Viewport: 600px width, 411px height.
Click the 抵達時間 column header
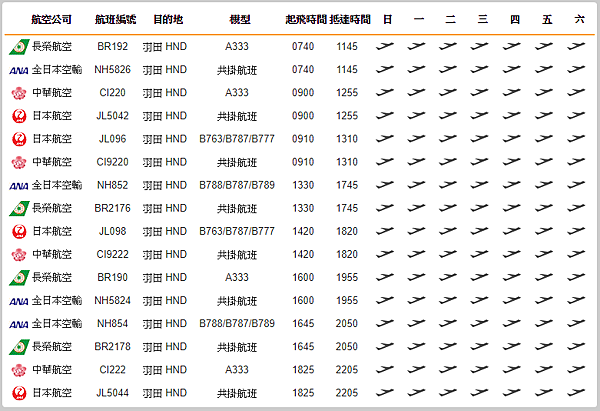350,19
